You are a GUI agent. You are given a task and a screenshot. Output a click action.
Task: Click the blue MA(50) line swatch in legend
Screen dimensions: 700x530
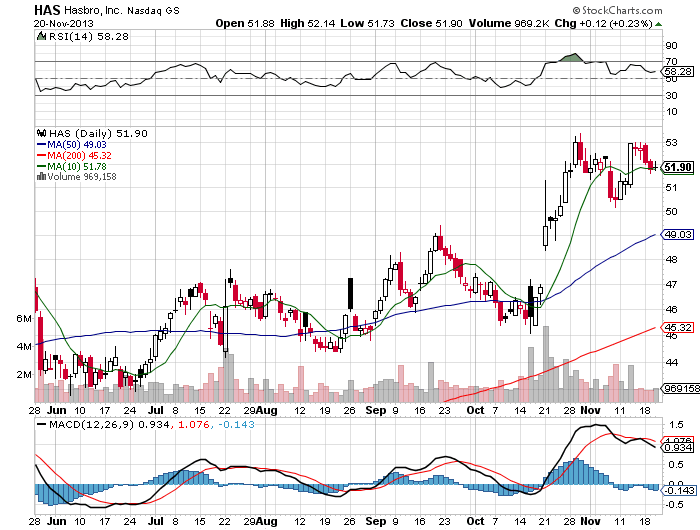41,145
